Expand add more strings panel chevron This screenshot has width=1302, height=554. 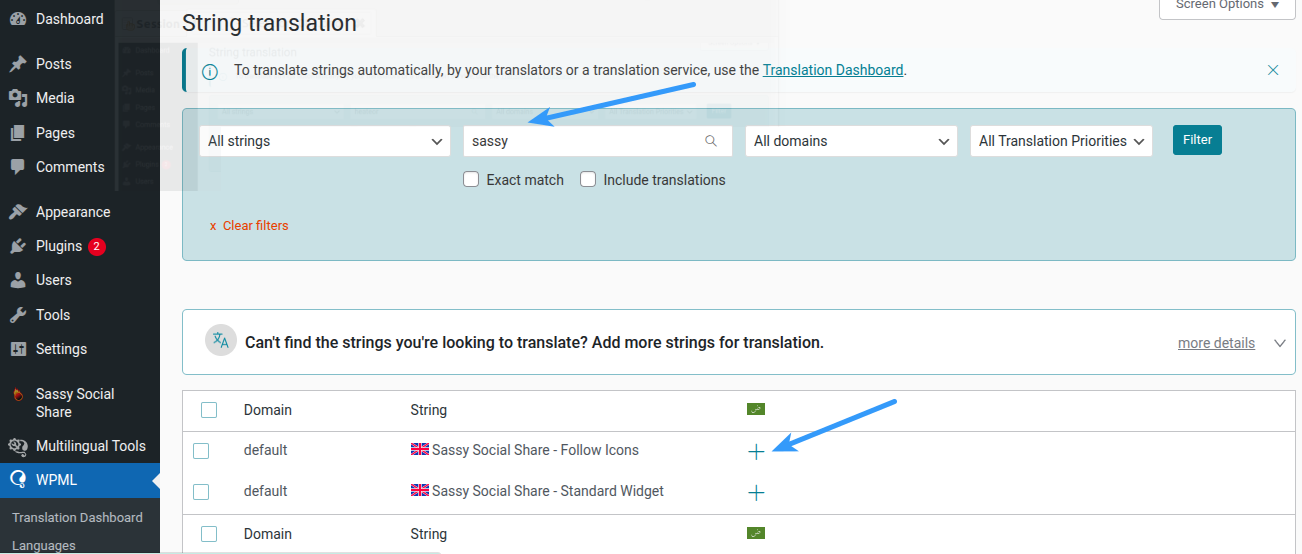click(1280, 343)
